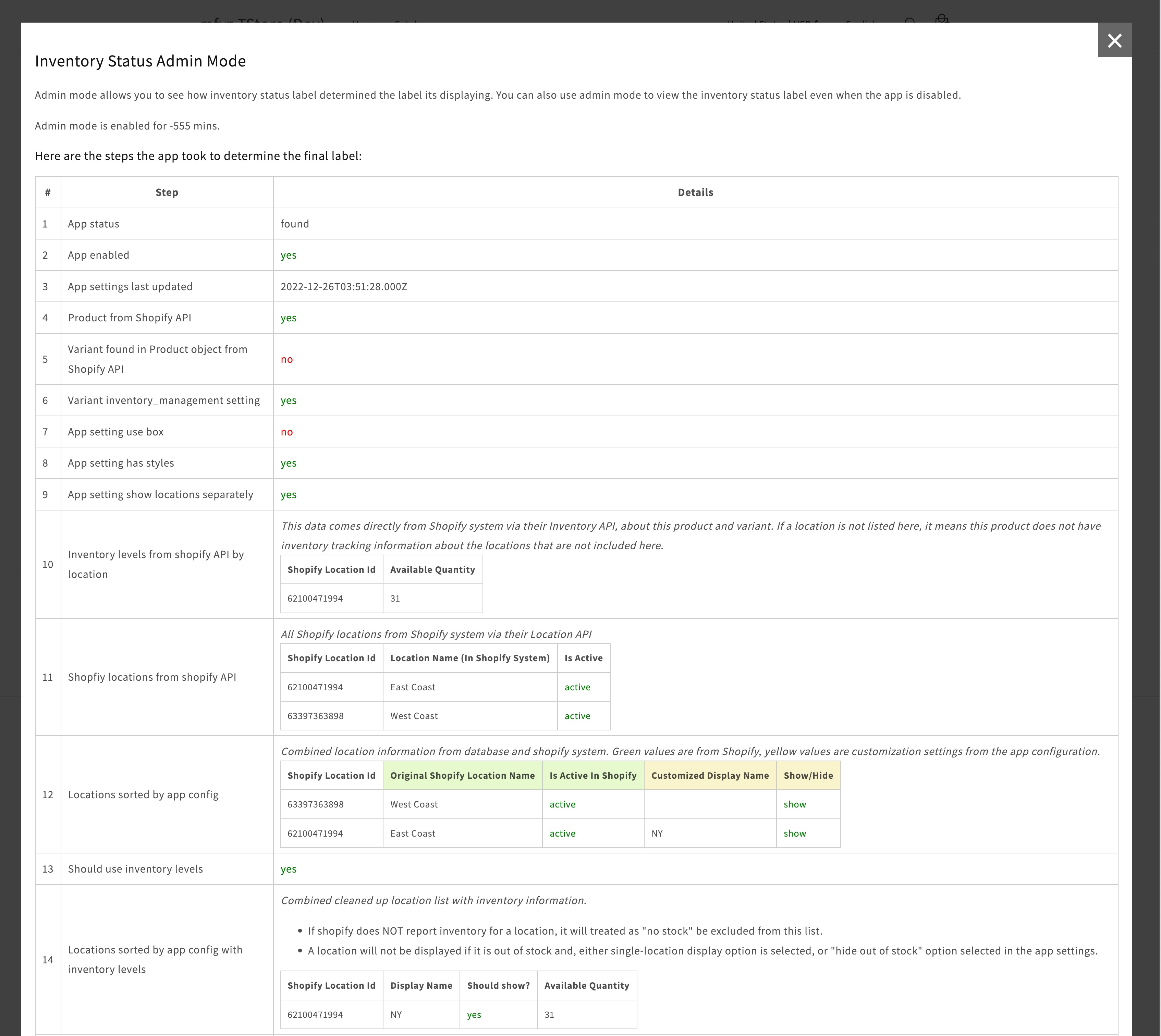Click location id 63397363898 in step 11 table

(x=315, y=716)
